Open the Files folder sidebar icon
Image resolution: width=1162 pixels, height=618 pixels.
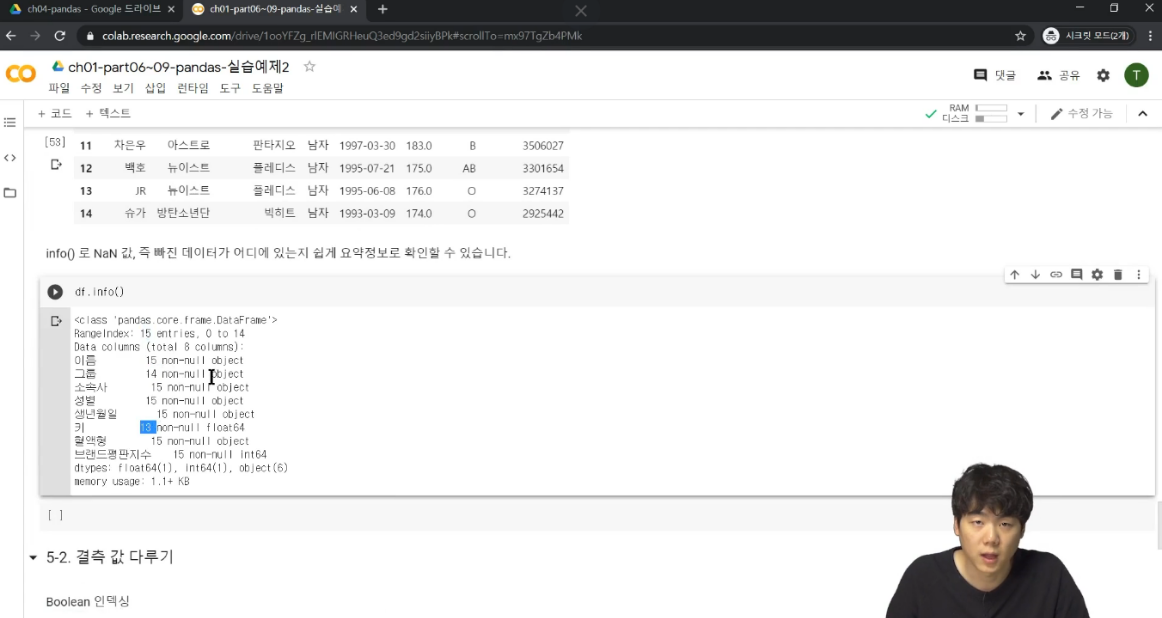(x=10, y=193)
